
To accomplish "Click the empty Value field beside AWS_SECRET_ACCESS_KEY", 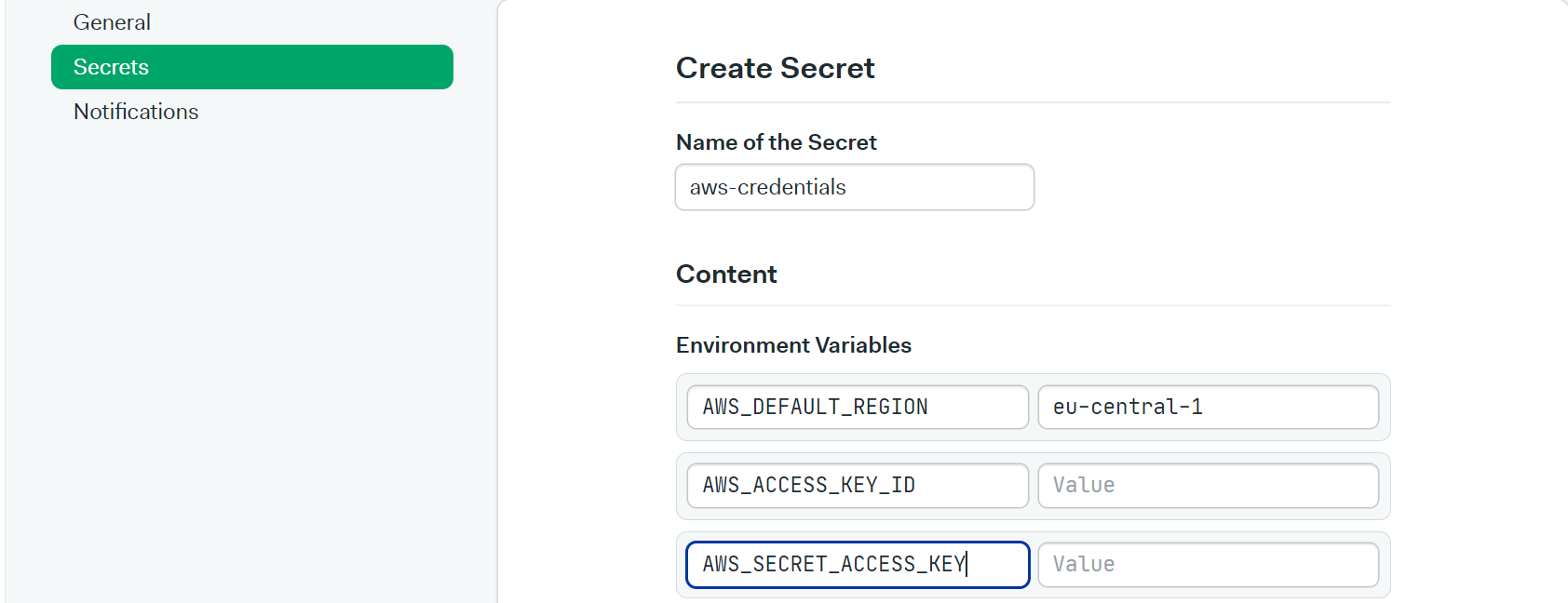I will point(1209,564).
